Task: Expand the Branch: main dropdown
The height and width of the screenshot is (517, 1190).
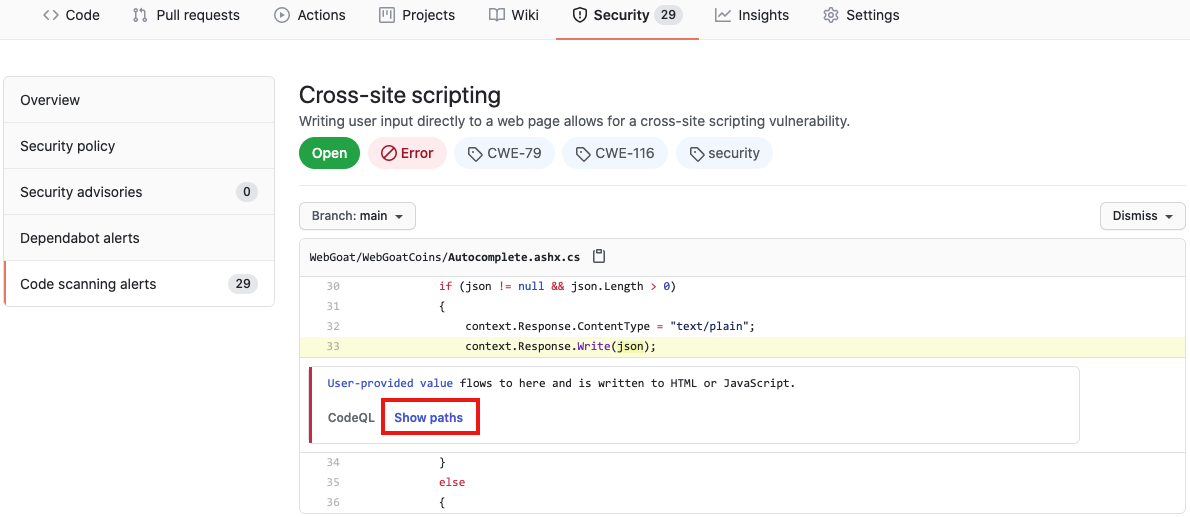Action: 357,216
